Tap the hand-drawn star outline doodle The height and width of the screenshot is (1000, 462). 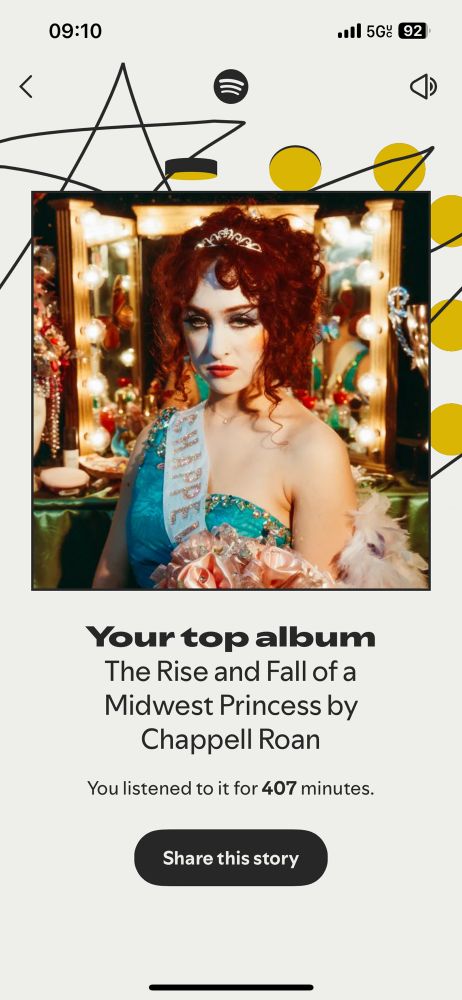121,128
